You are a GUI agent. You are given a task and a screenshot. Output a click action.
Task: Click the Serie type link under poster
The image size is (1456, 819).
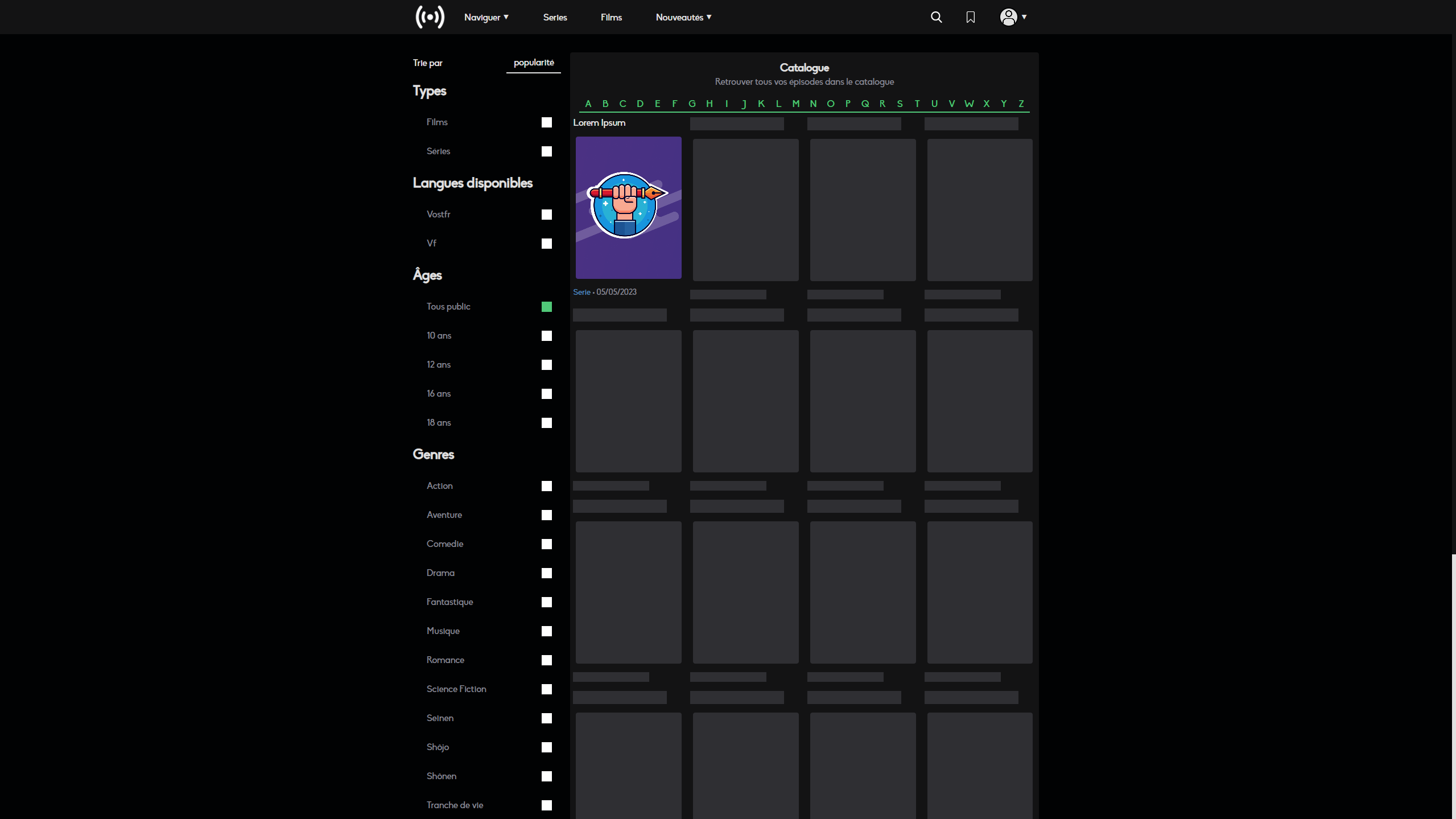pos(581,292)
